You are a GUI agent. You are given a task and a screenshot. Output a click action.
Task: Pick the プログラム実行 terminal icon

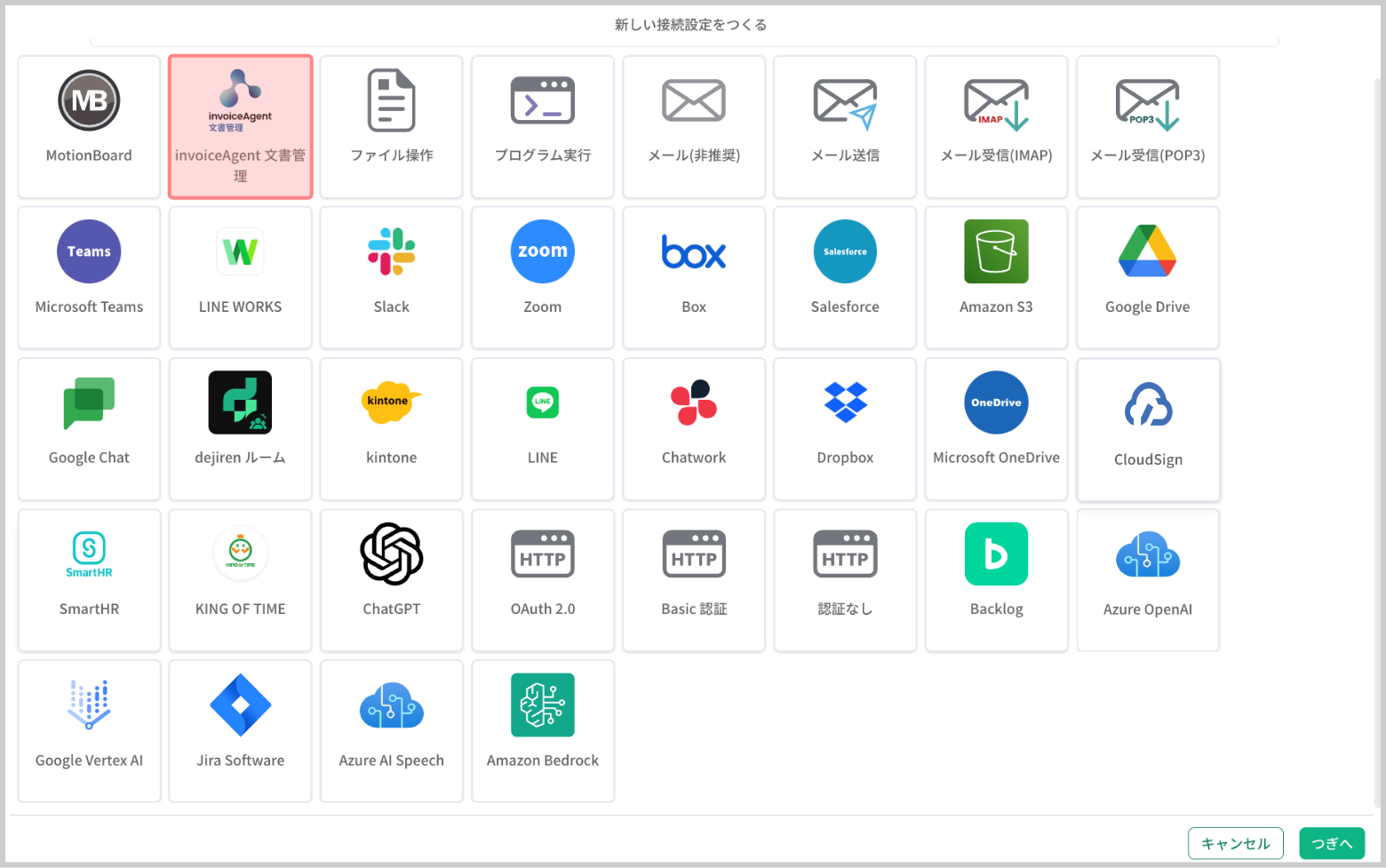click(543, 100)
